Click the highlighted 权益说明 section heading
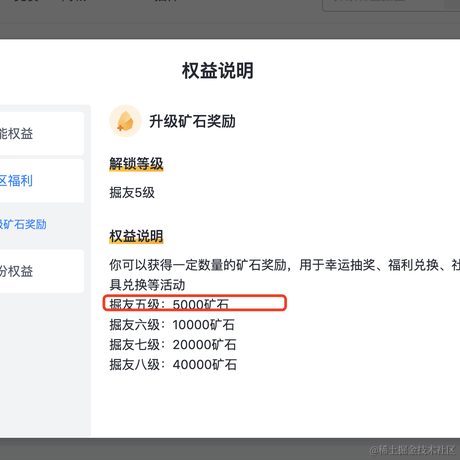 (x=136, y=236)
